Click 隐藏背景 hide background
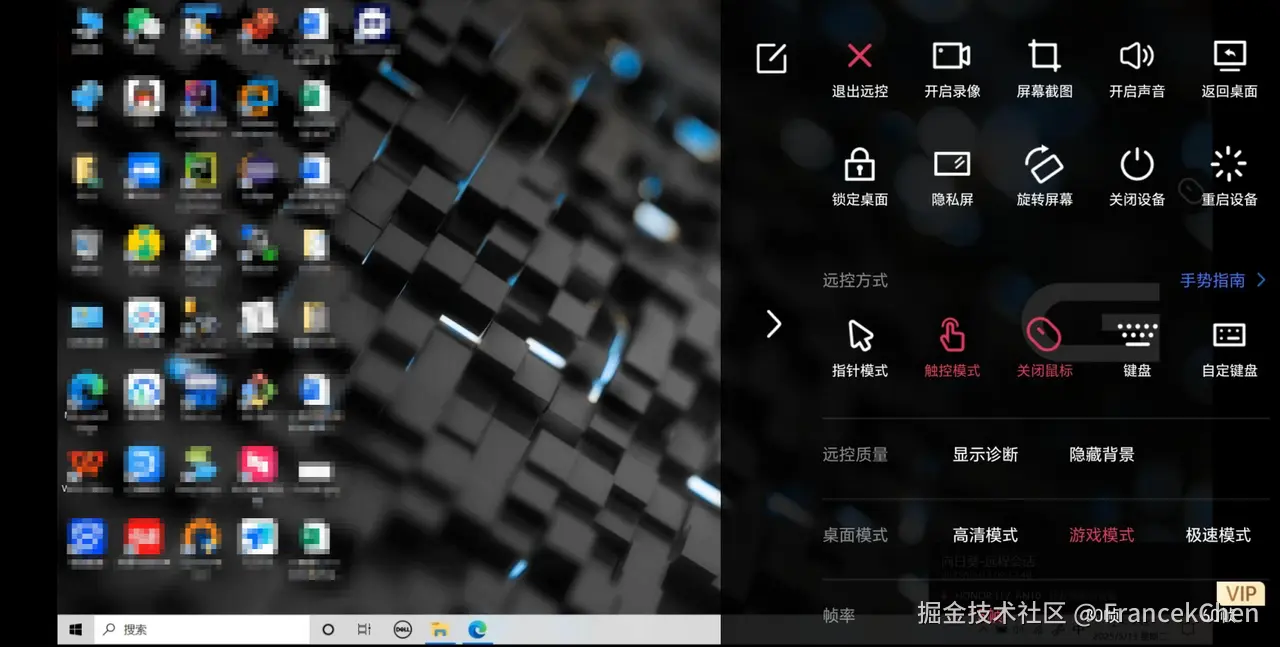 1102,454
